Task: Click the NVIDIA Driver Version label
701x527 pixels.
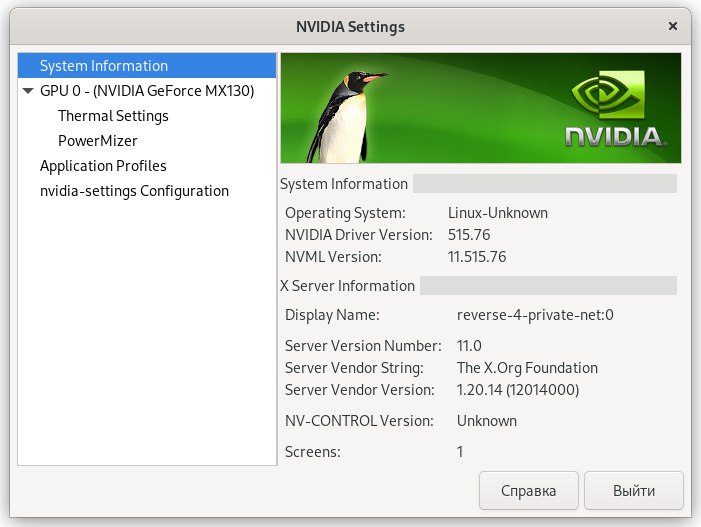Action: 359,235
